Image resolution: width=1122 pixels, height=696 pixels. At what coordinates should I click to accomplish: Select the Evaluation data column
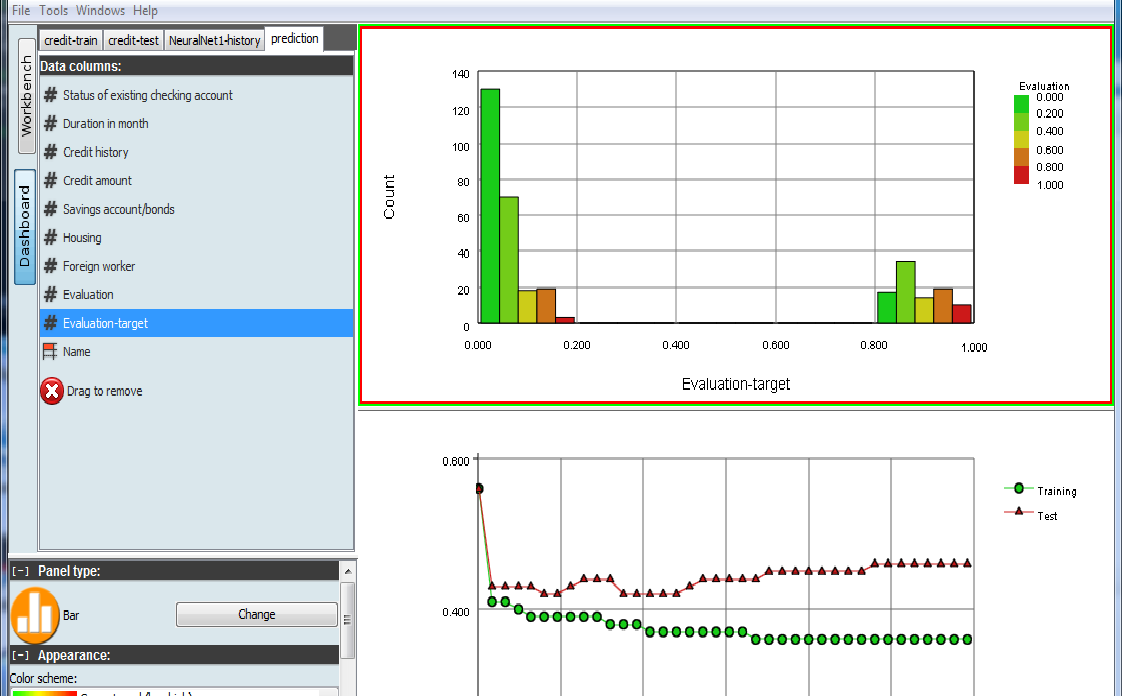click(x=88, y=295)
